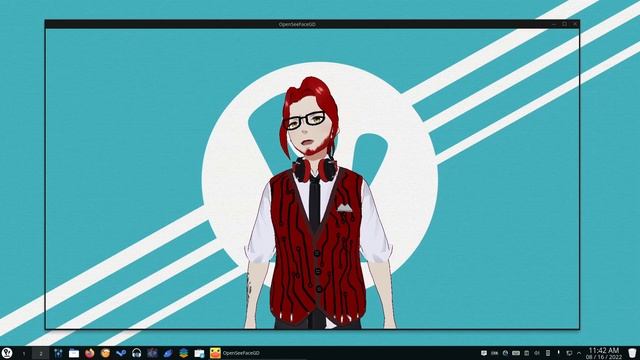
Task: Open the blue planet app icon in taskbar
Action: 168,353
